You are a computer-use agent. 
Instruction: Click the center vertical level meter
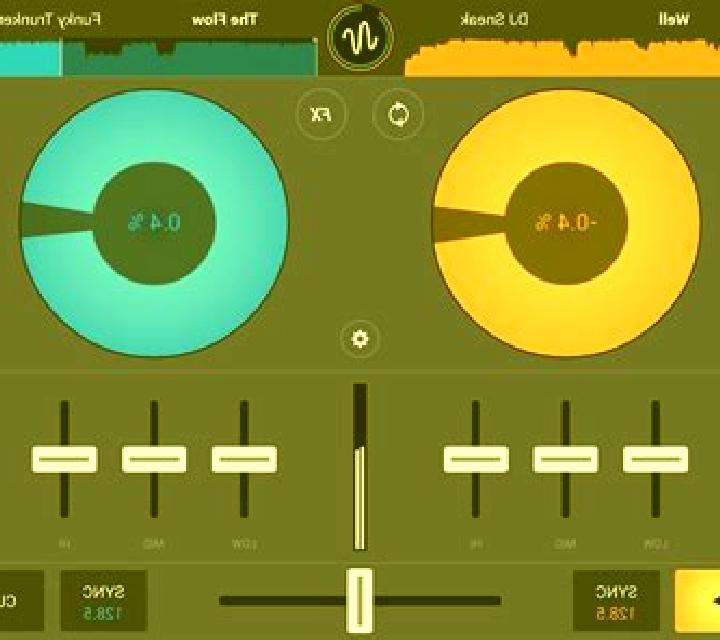(x=360, y=467)
